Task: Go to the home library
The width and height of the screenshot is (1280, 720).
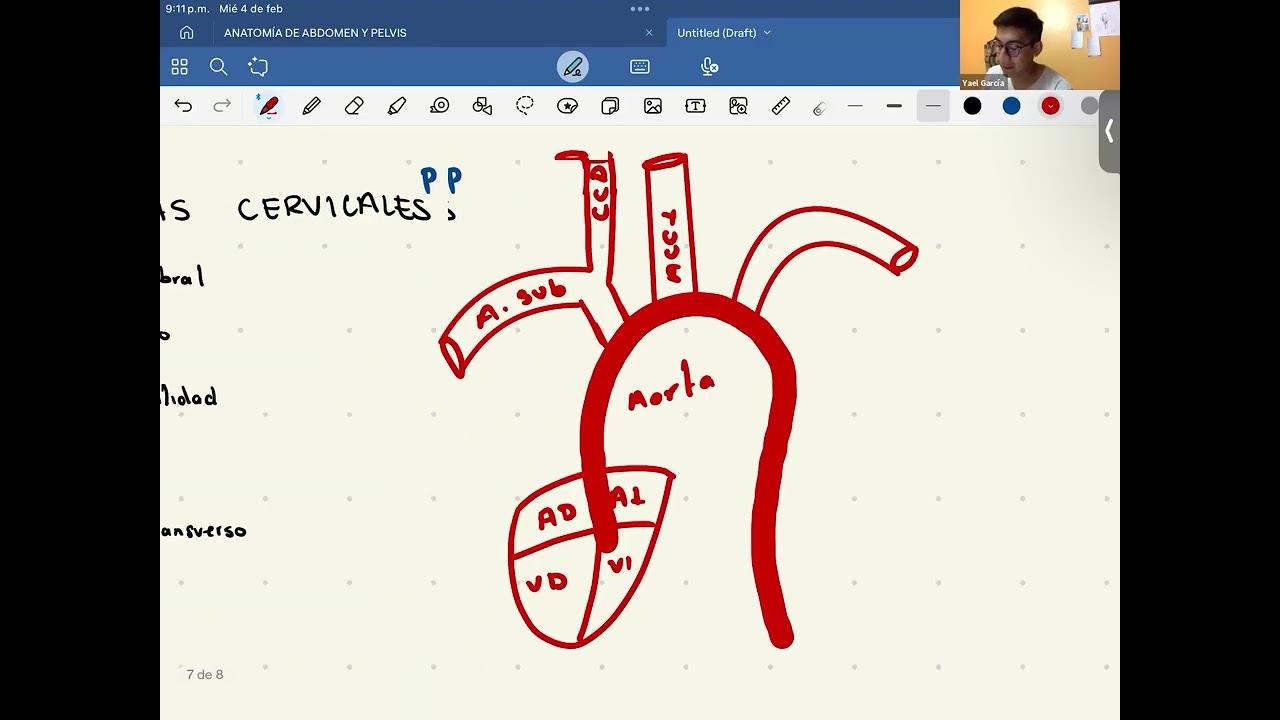Action: 186,33
